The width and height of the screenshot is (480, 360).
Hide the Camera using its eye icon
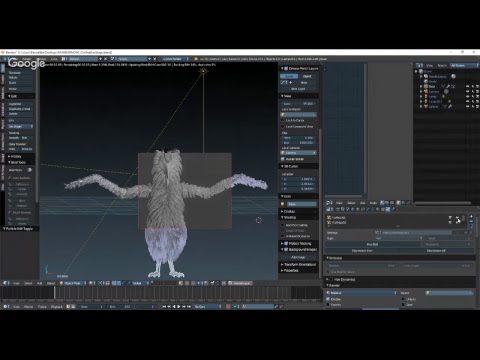467,91
